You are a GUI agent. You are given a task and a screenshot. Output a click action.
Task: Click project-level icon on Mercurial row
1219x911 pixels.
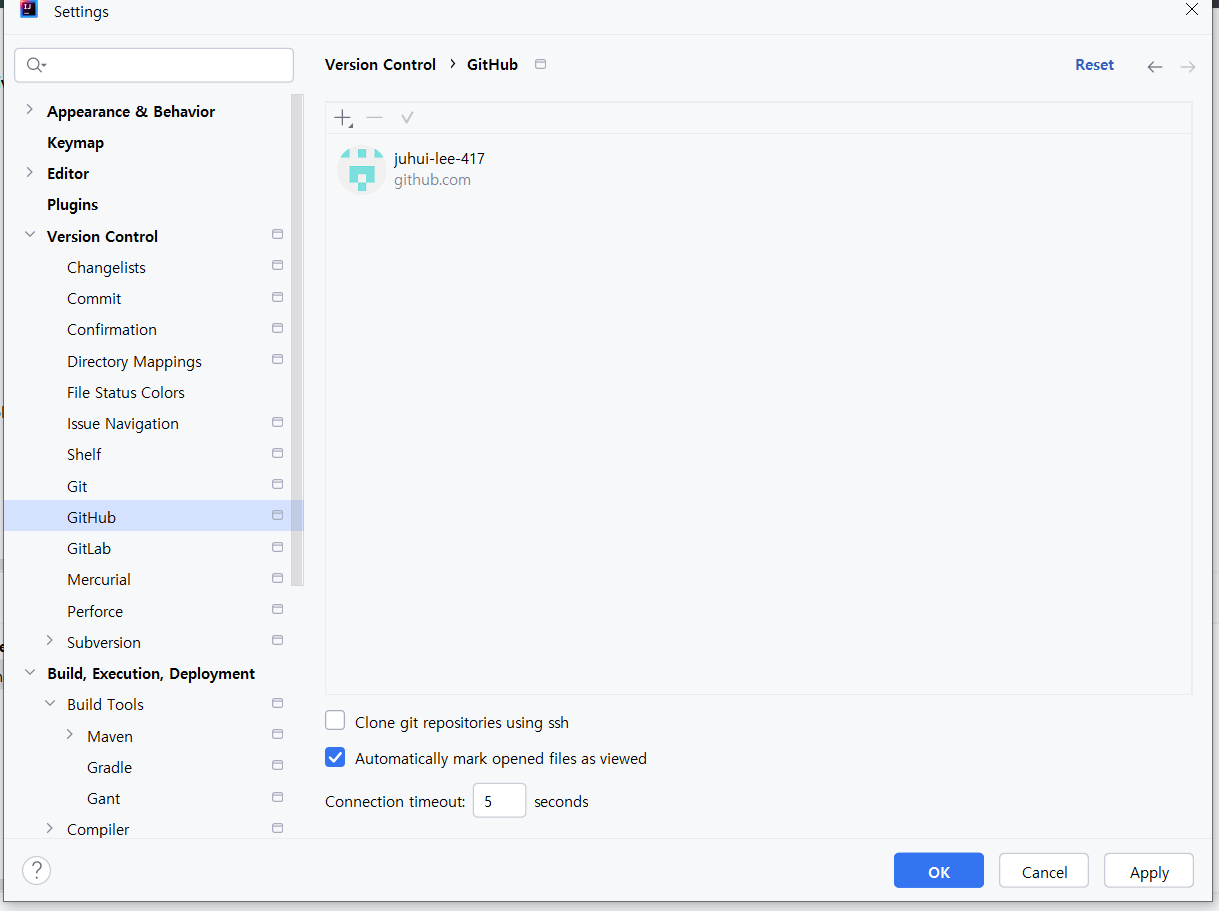pyautogui.click(x=277, y=578)
